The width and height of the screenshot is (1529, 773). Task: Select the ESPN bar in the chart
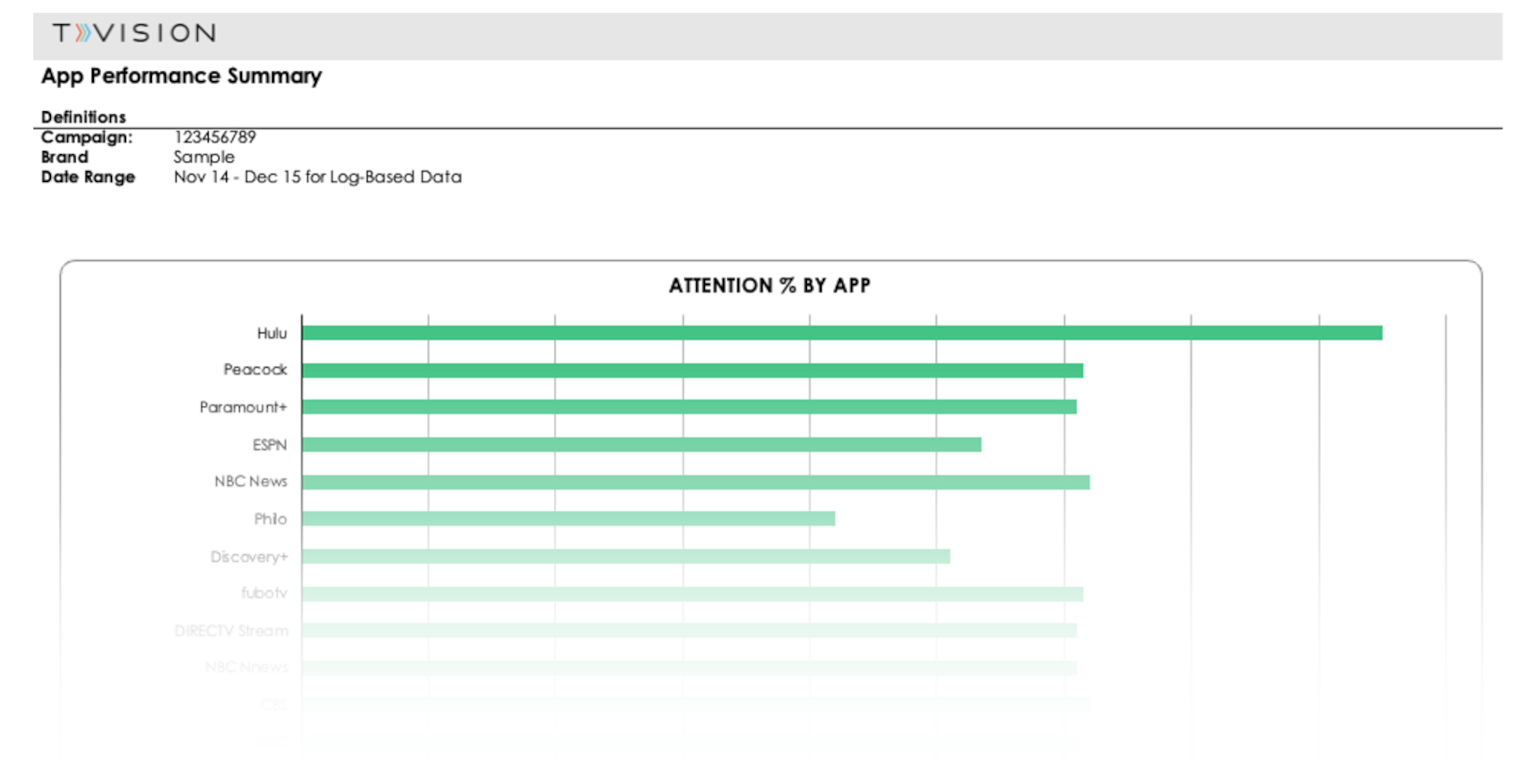pos(641,444)
